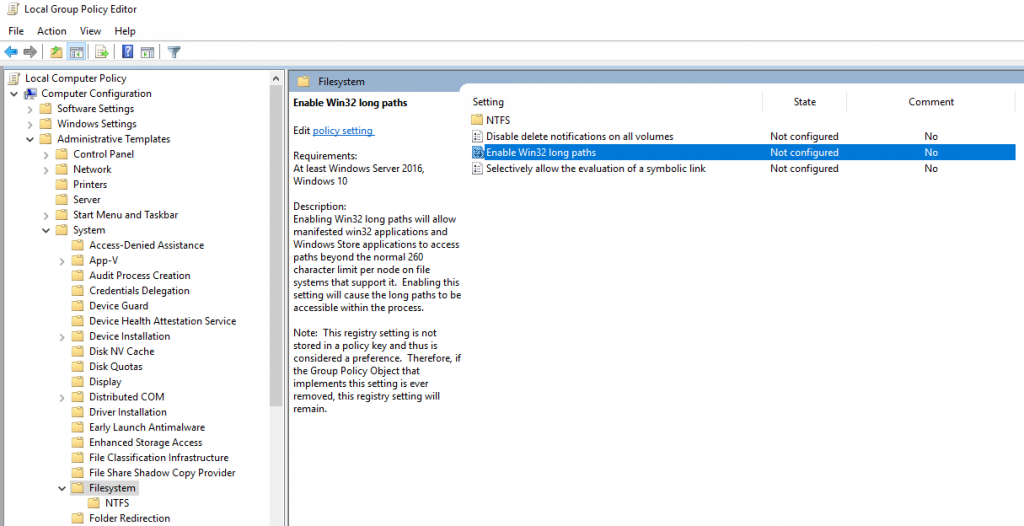Select 'Selectively allow the evaluation of a symbolic link'
This screenshot has width=1024, height=526.
pyautogui.click(x=595, y=169)
